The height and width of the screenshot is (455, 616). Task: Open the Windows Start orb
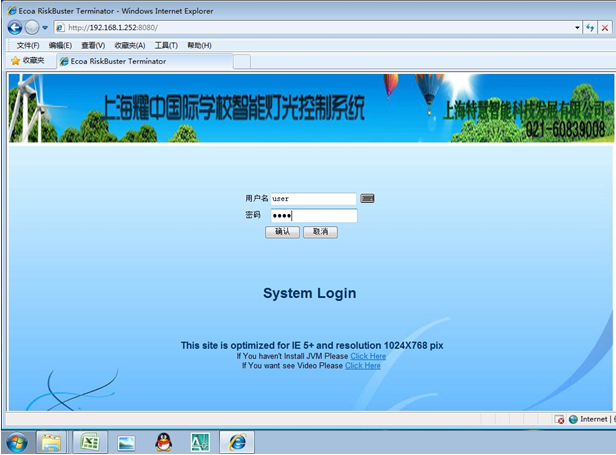coord(16,441)
